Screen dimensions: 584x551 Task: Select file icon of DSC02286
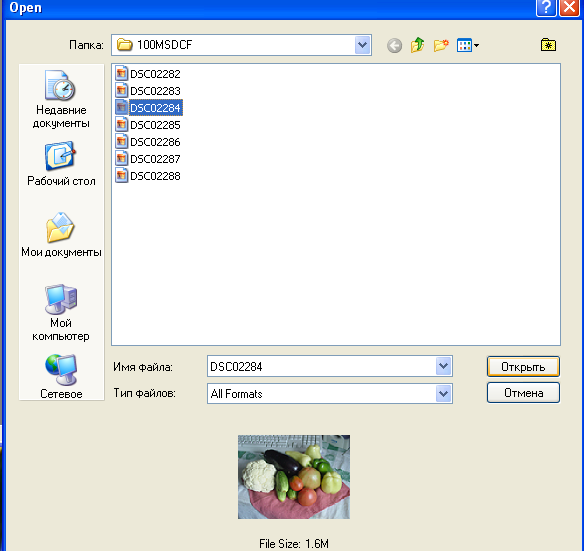point(121,142)
